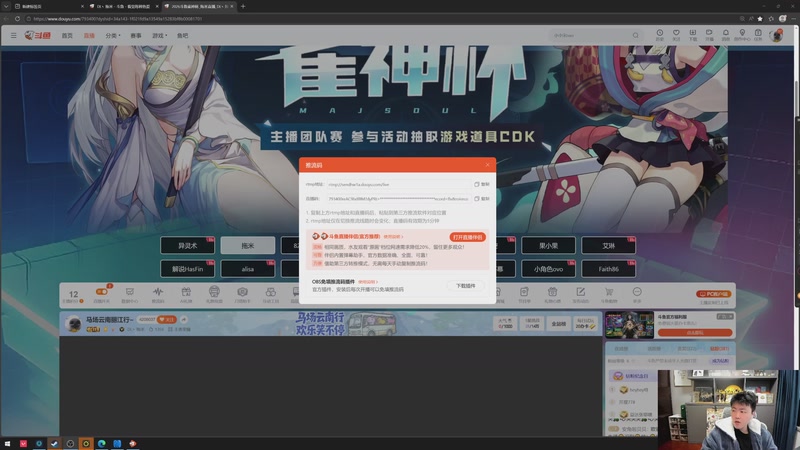Click the orange 打开直播伴侣 button
Image resolution: width=800 pixels, height=450 pixels.
pos(467,237)
